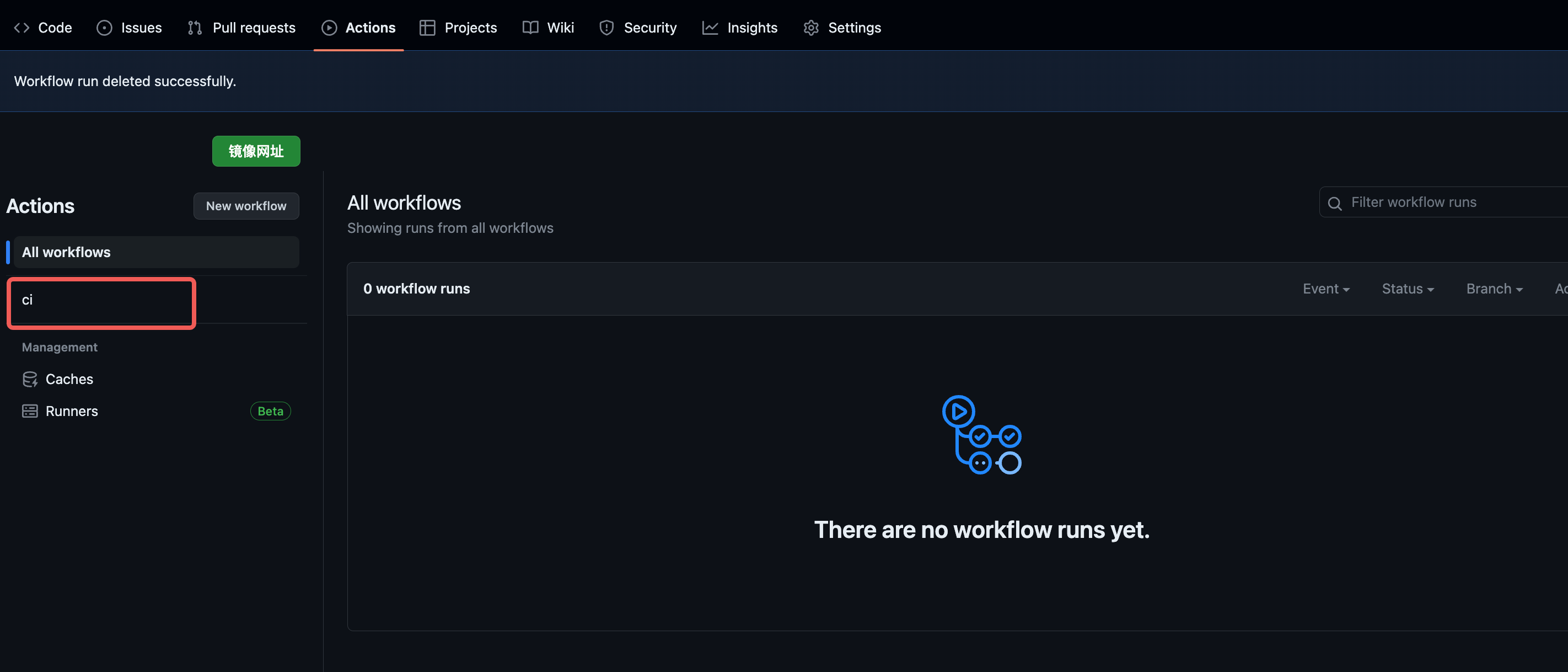Click the Wiki book icon

[x=530, y=28]
